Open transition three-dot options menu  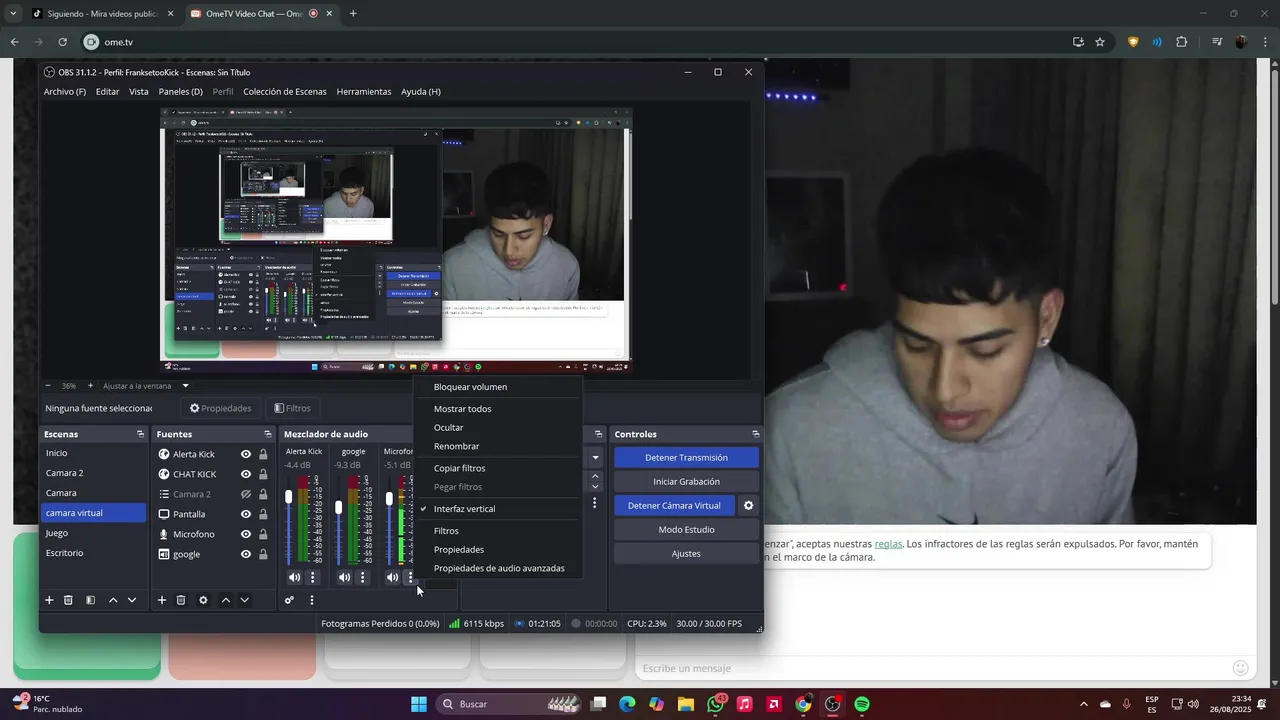[x=595, y=503]
